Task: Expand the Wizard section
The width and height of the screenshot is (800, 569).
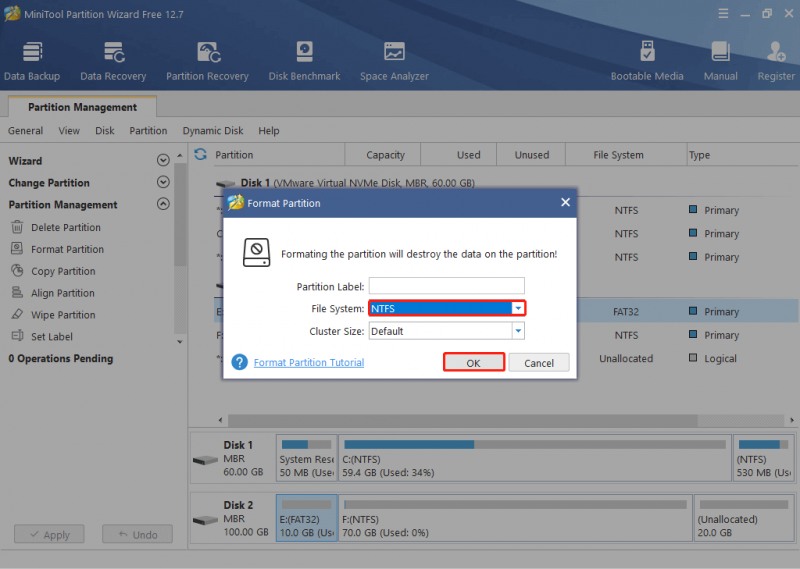Action: pos(163,160)
